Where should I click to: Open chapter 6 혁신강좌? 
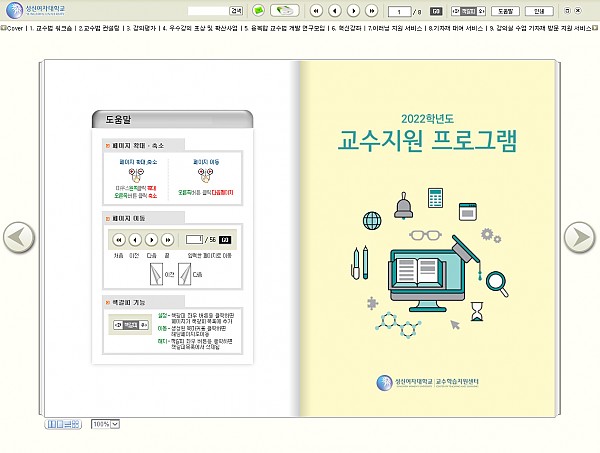346,28
